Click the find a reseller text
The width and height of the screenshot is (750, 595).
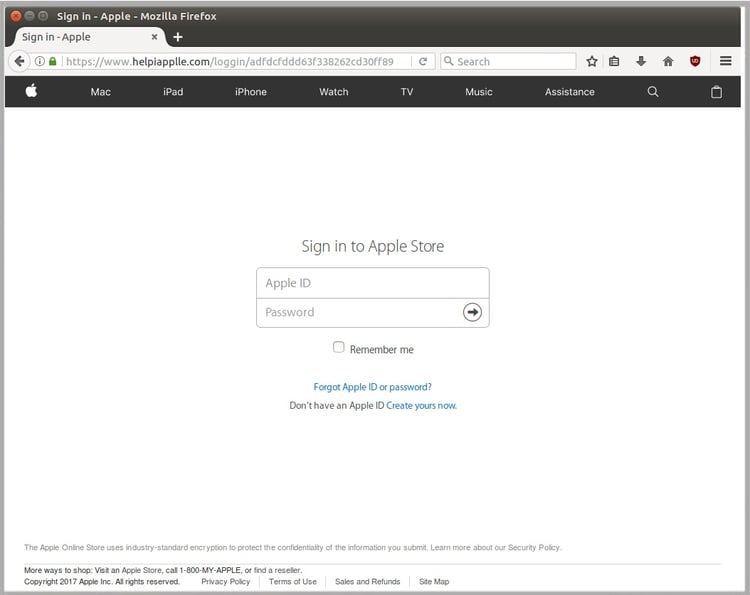[278, 570]
